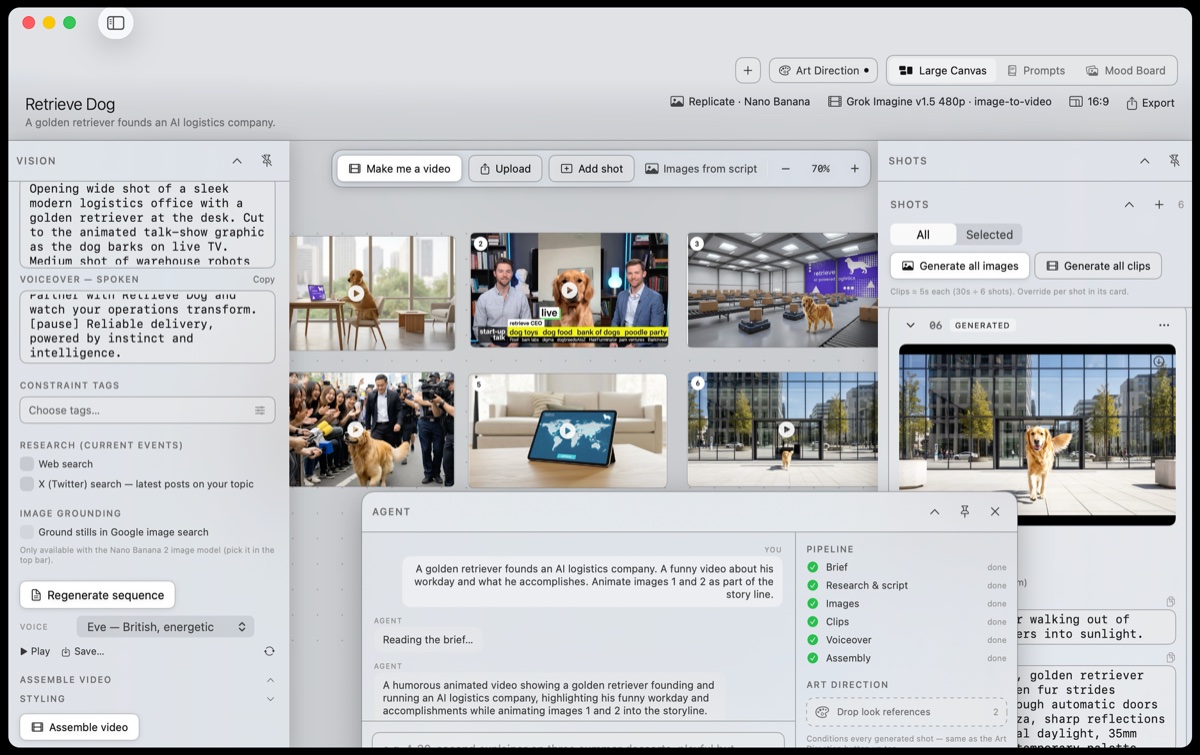Click the Add shot toolbar button

(591, 168)
